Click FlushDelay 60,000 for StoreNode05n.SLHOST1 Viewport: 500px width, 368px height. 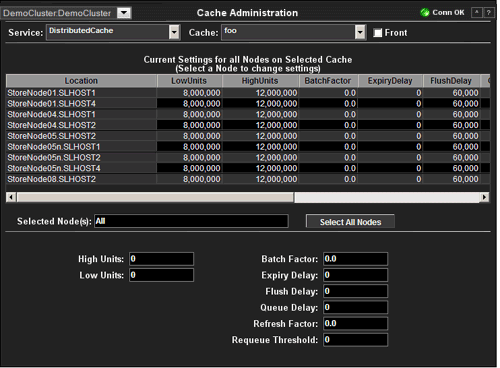[465, 147]
